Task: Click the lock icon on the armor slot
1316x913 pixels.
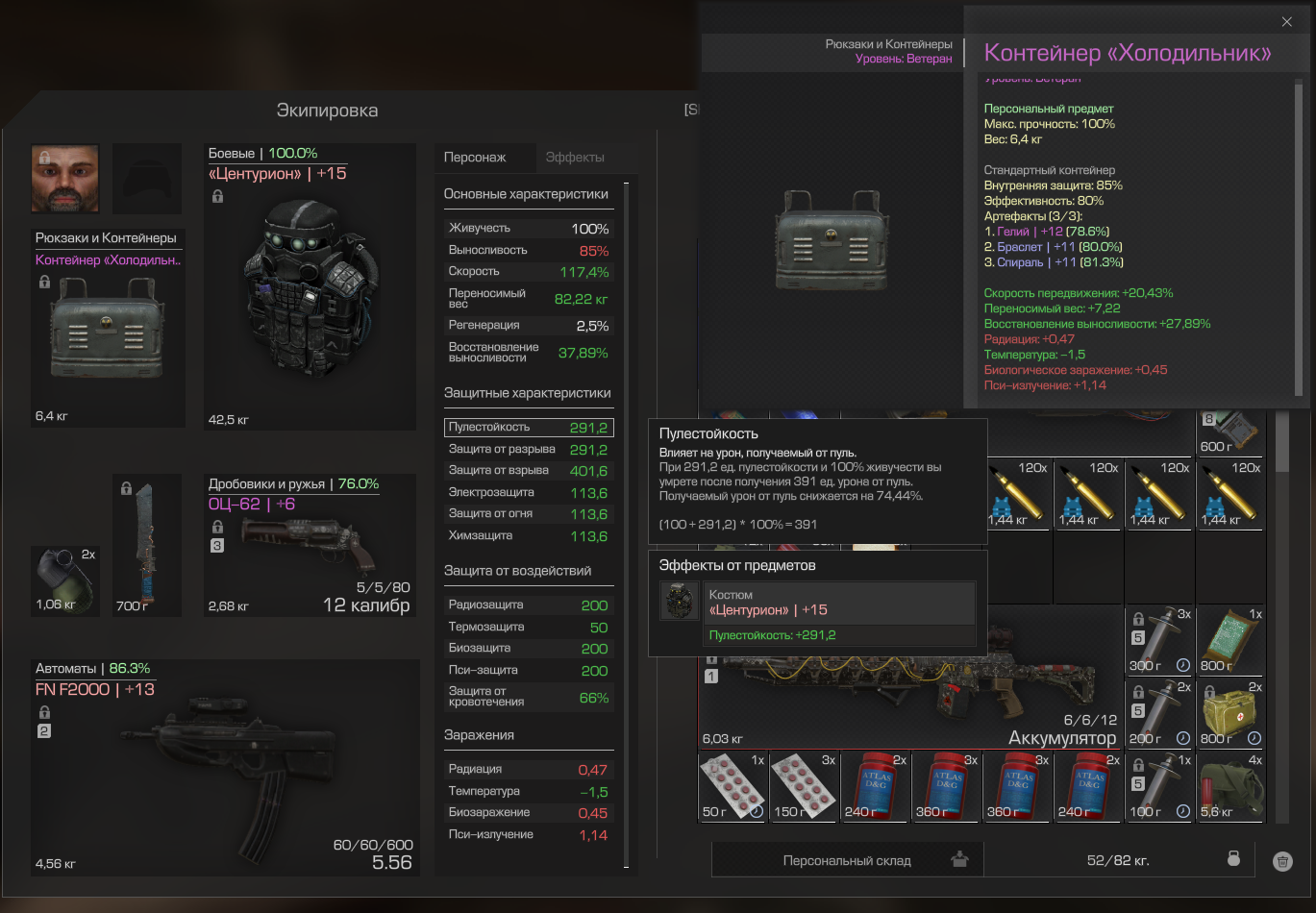Action: (218, 196)
